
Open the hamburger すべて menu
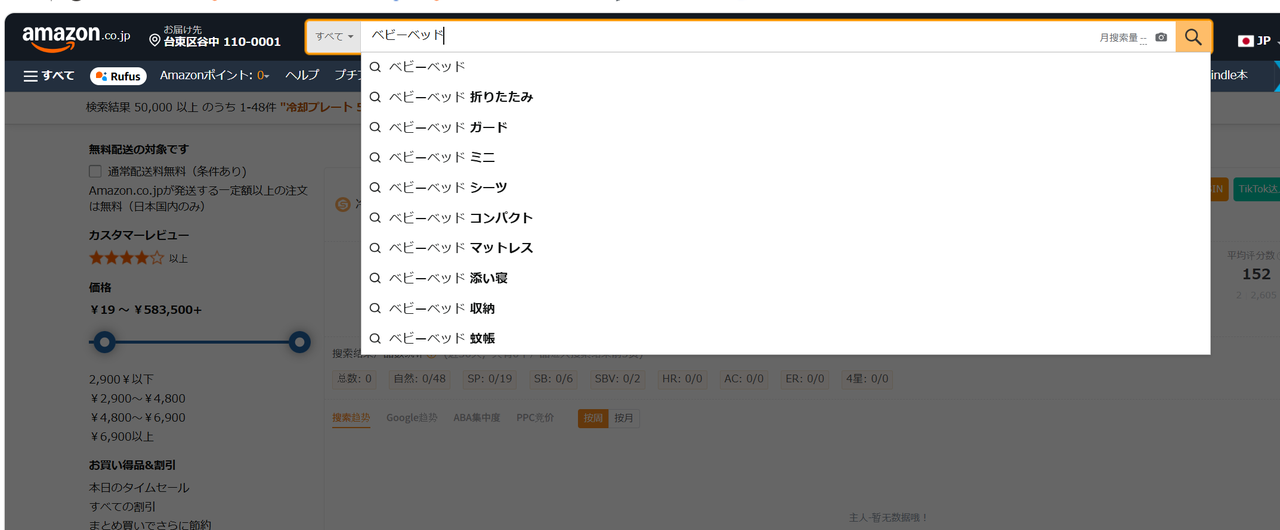click(x=49, y=76)
